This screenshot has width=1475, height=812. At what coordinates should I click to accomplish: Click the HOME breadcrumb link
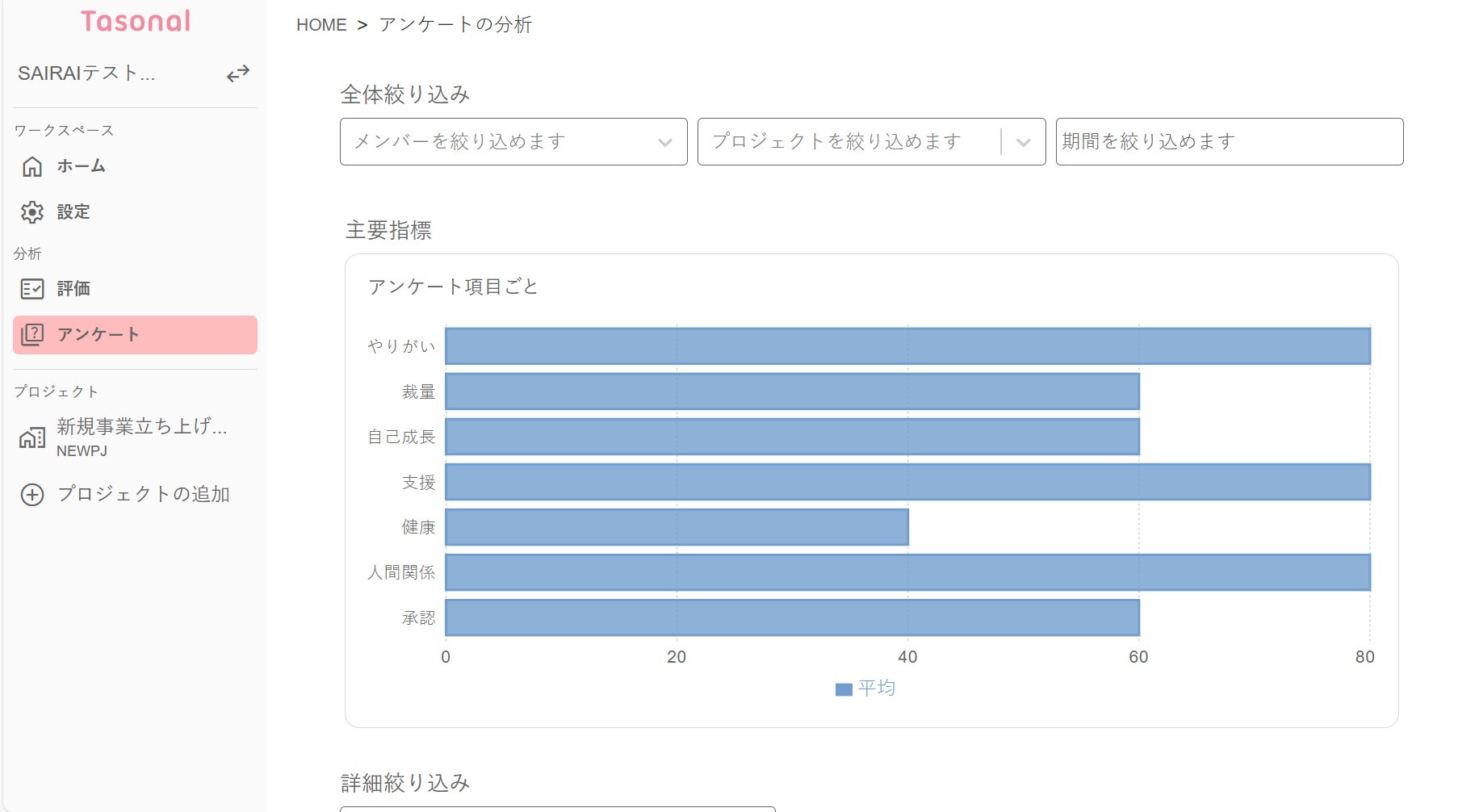(x=321, y=25)
